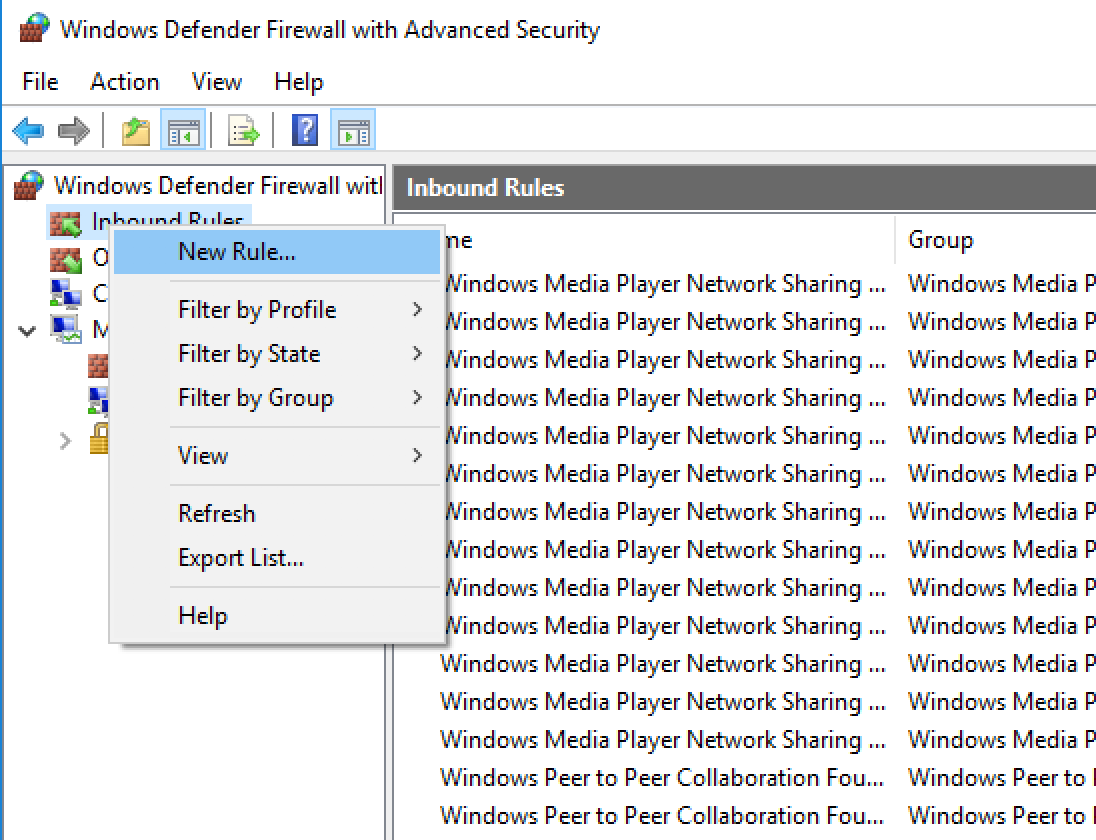Toggle the Show/Hide Action Pane icon

click(x=353, y=131)
